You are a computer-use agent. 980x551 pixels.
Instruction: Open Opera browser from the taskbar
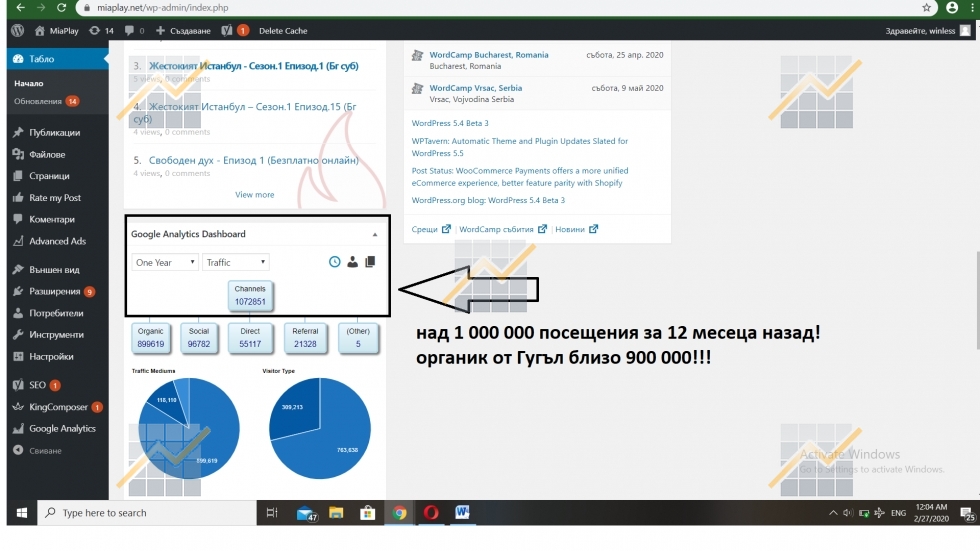[430, 513]
